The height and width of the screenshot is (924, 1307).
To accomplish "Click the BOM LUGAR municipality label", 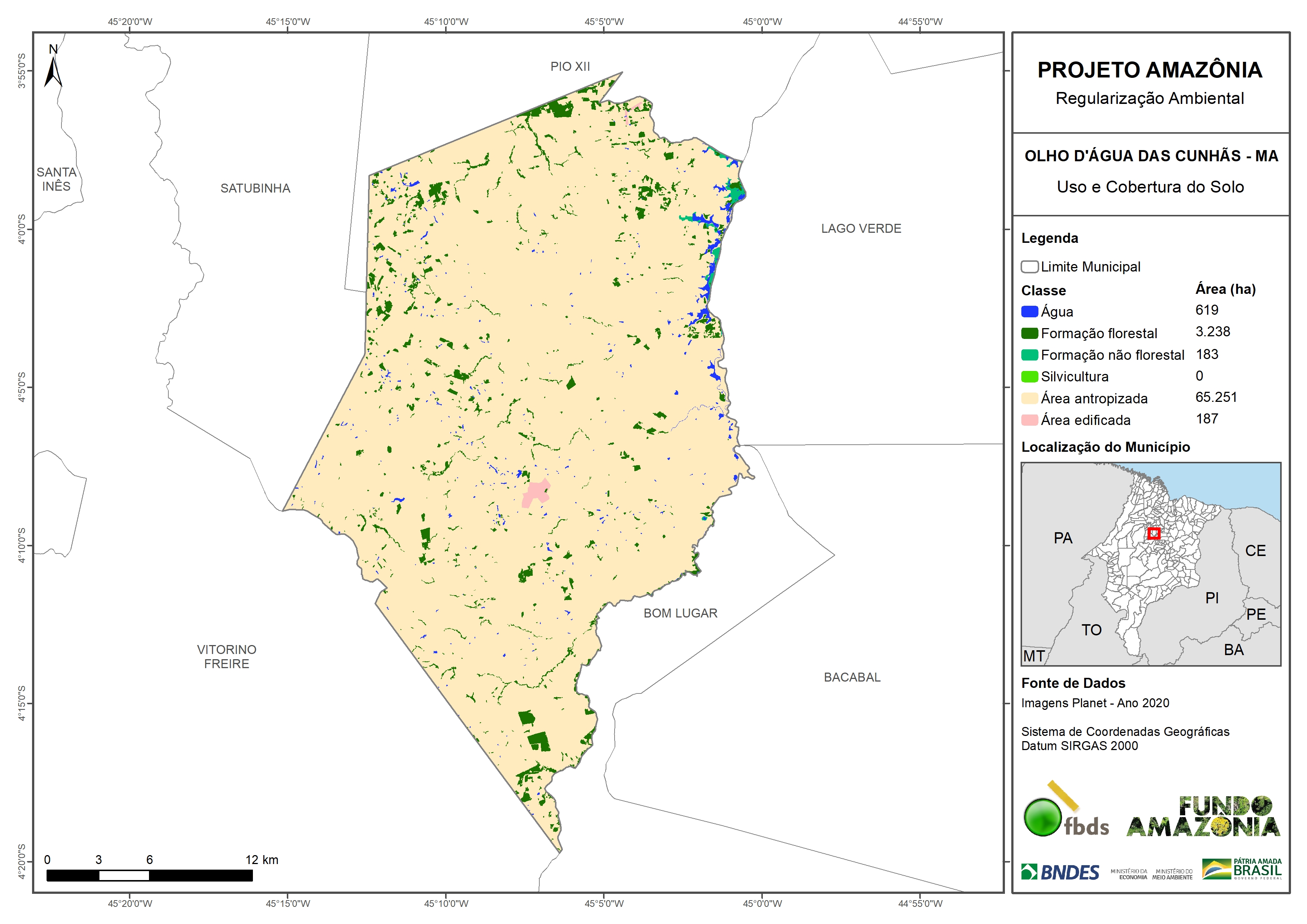I will 680,613.
